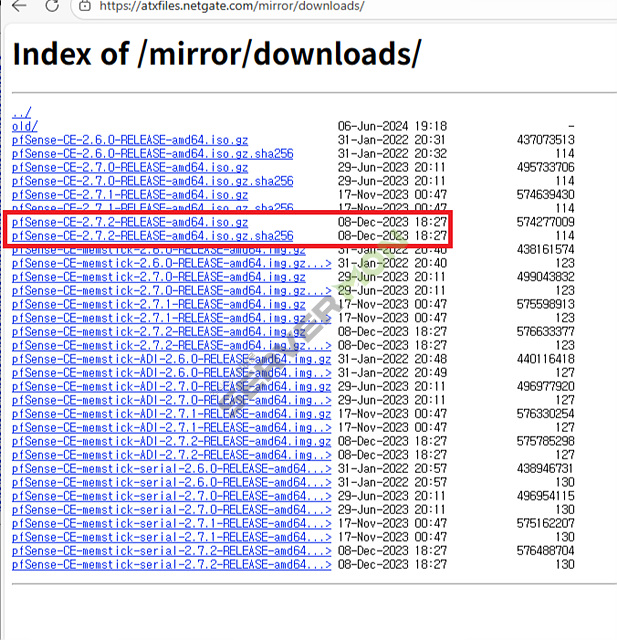Download pfSense-CE-2.7.1-RELEASE-amd64.iso.gz
Viewport: 617px width, 640px height.
pos(130,195)
